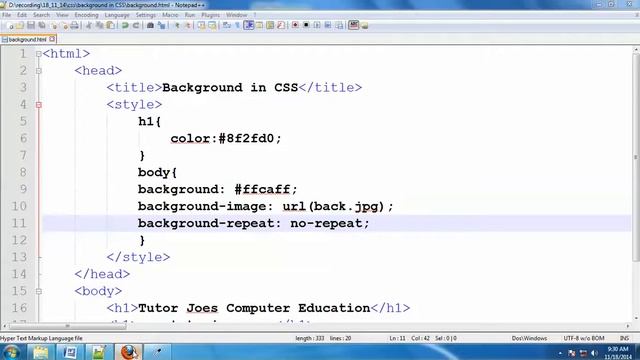Viewport: 640px width, 360px height.
Task: Click the Zoom In toolbar icon
Action: pyautogui.click(x=177, y=25)
